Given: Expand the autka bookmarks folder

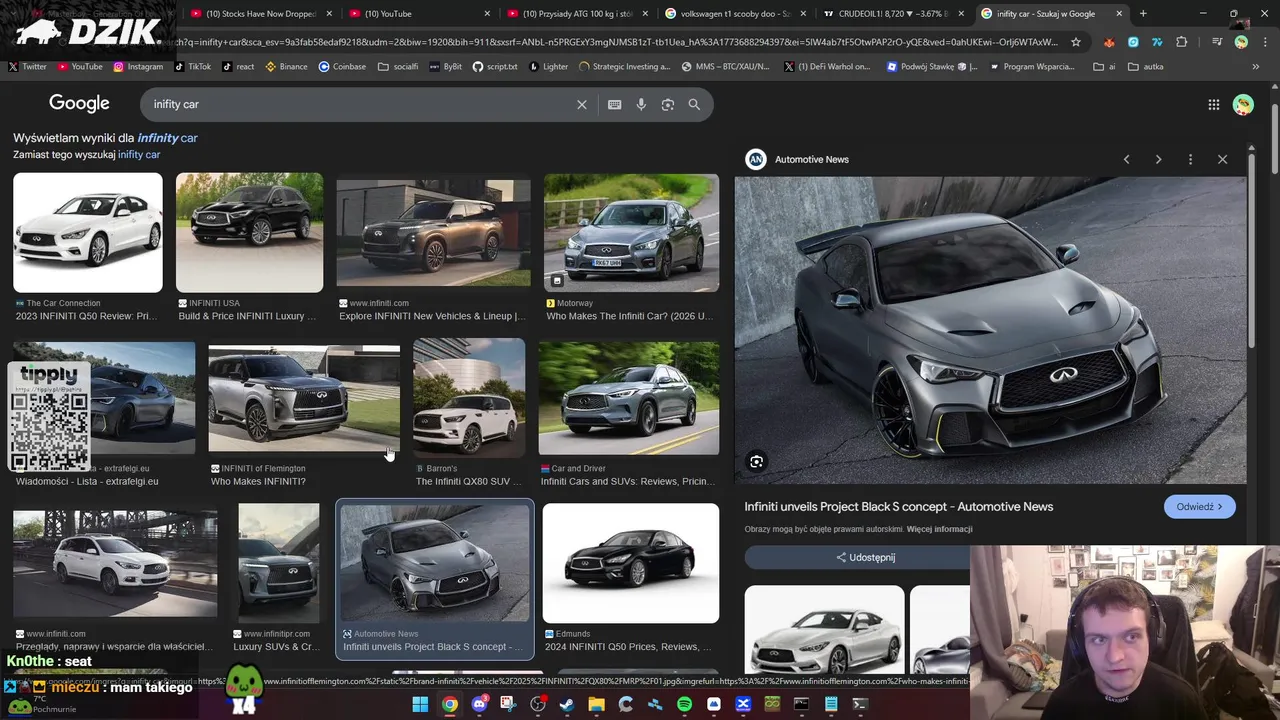Looking at the screenshot, I should (1145, 66).
